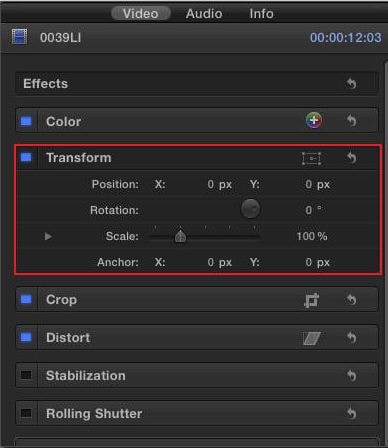Activate the Distort on-screen controls icon
The height and width of the screenshot is (448, 388).
coord(312,338)
